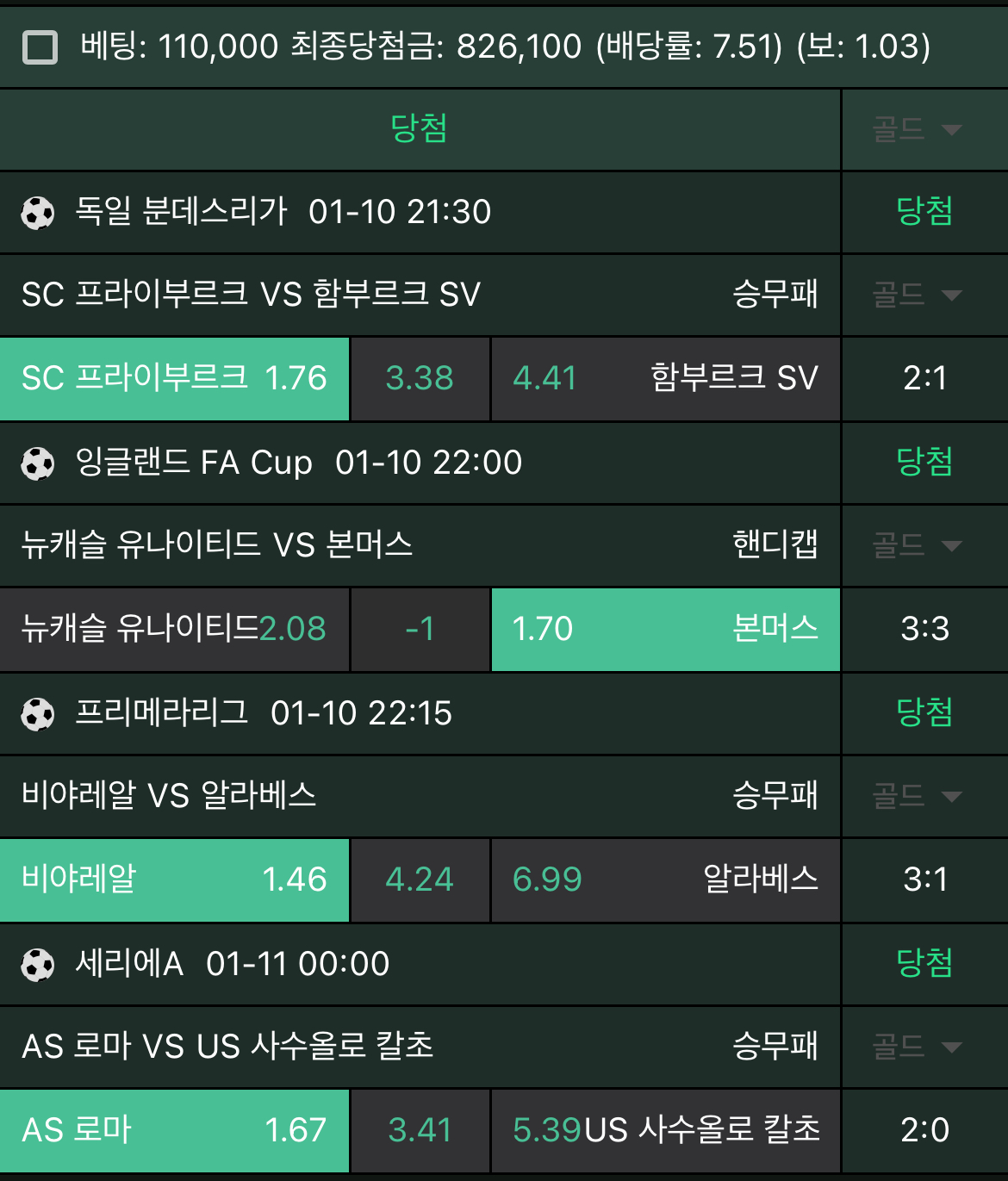Choose 비야레알 1.46 home win odds
Image resolution: width=1008 pixels, height=1181 pixels.
click(174, 880)
